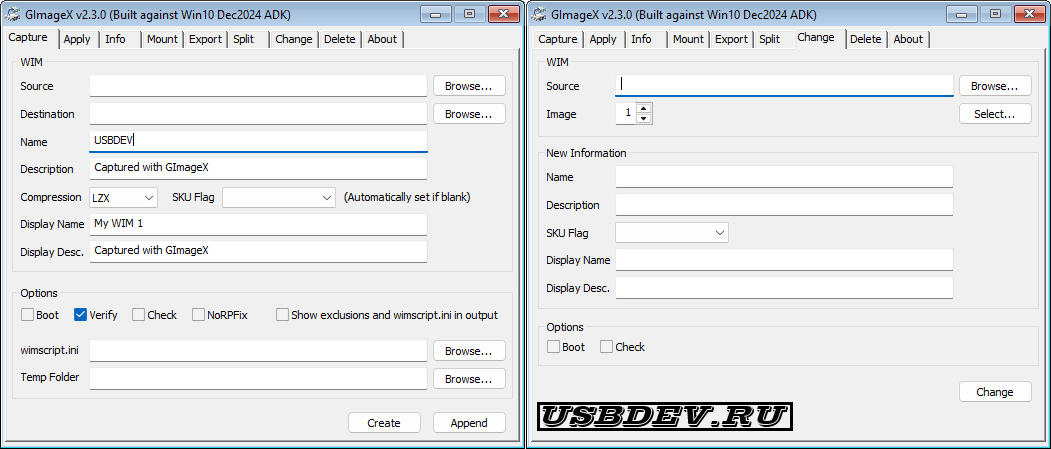Screen dimensions: 1051x449
Task: Click the Name field containing USBDEV
Action: 258,141
